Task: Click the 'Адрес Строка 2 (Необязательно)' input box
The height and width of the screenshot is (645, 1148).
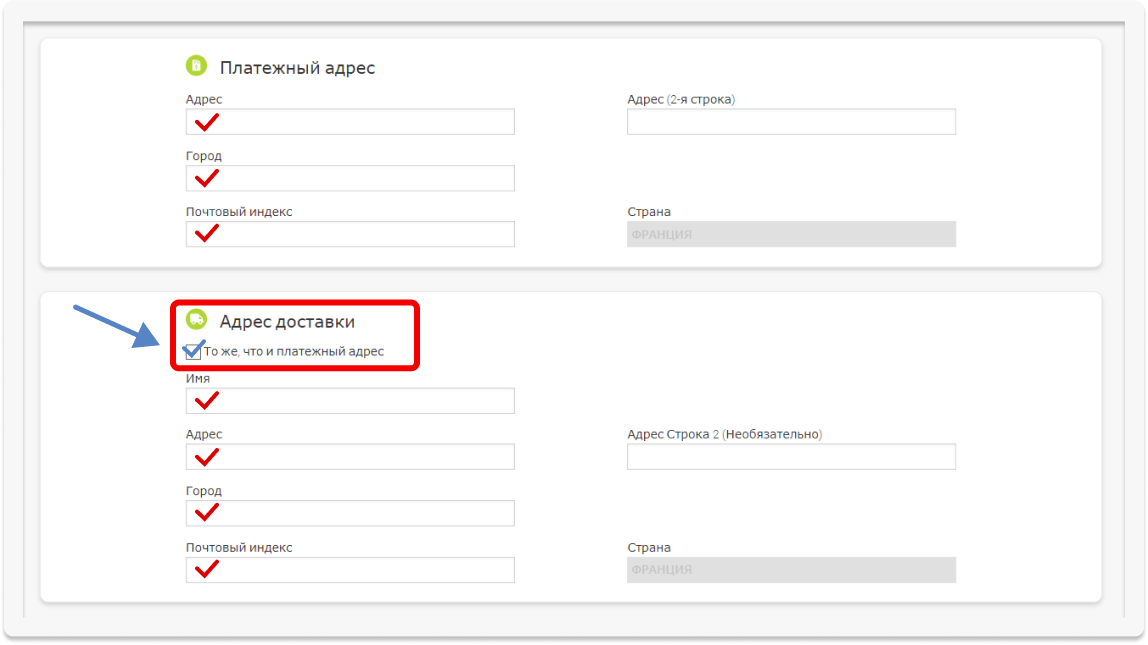Action: (791, 457)
